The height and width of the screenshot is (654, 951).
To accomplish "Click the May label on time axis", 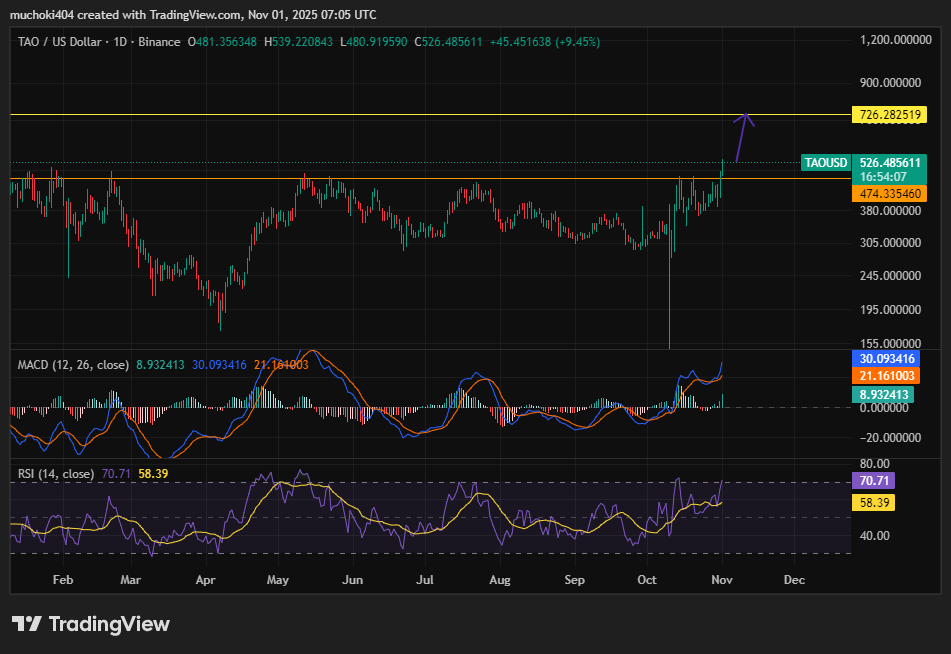I will 278,579.
